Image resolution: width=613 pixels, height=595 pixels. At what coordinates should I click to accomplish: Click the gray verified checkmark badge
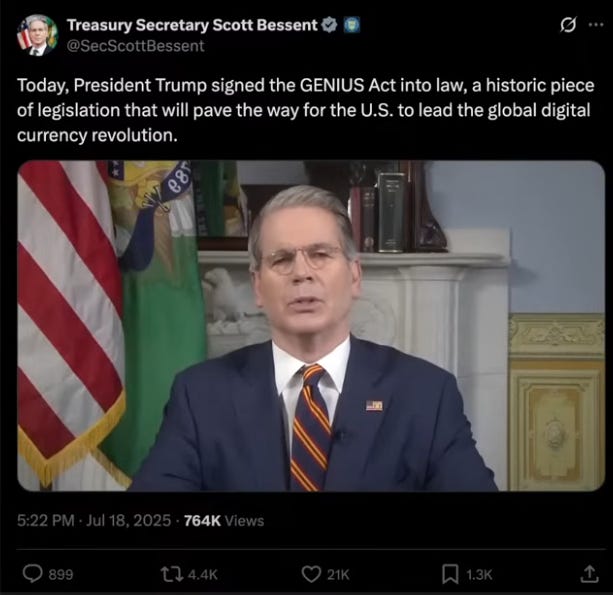click(329, 25)
